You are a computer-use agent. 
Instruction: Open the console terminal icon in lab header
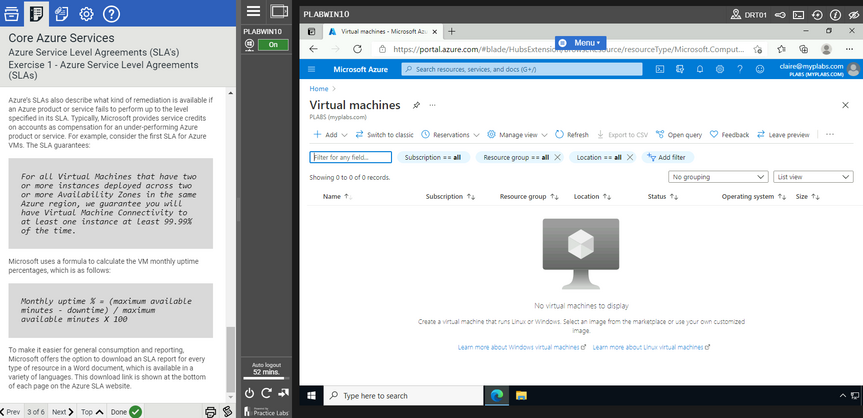[799, 15]
